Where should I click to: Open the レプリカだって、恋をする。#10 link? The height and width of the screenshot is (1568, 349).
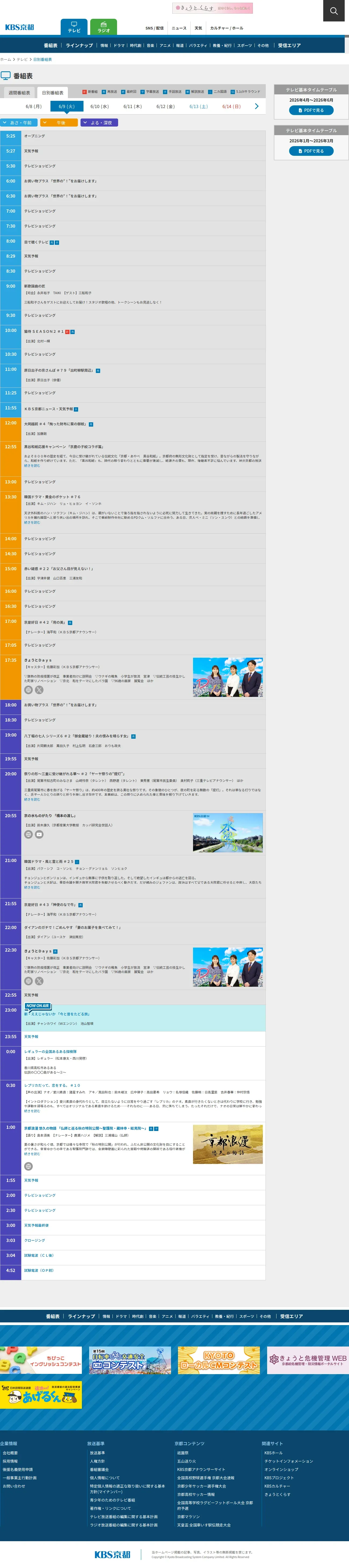point(52,1085)
